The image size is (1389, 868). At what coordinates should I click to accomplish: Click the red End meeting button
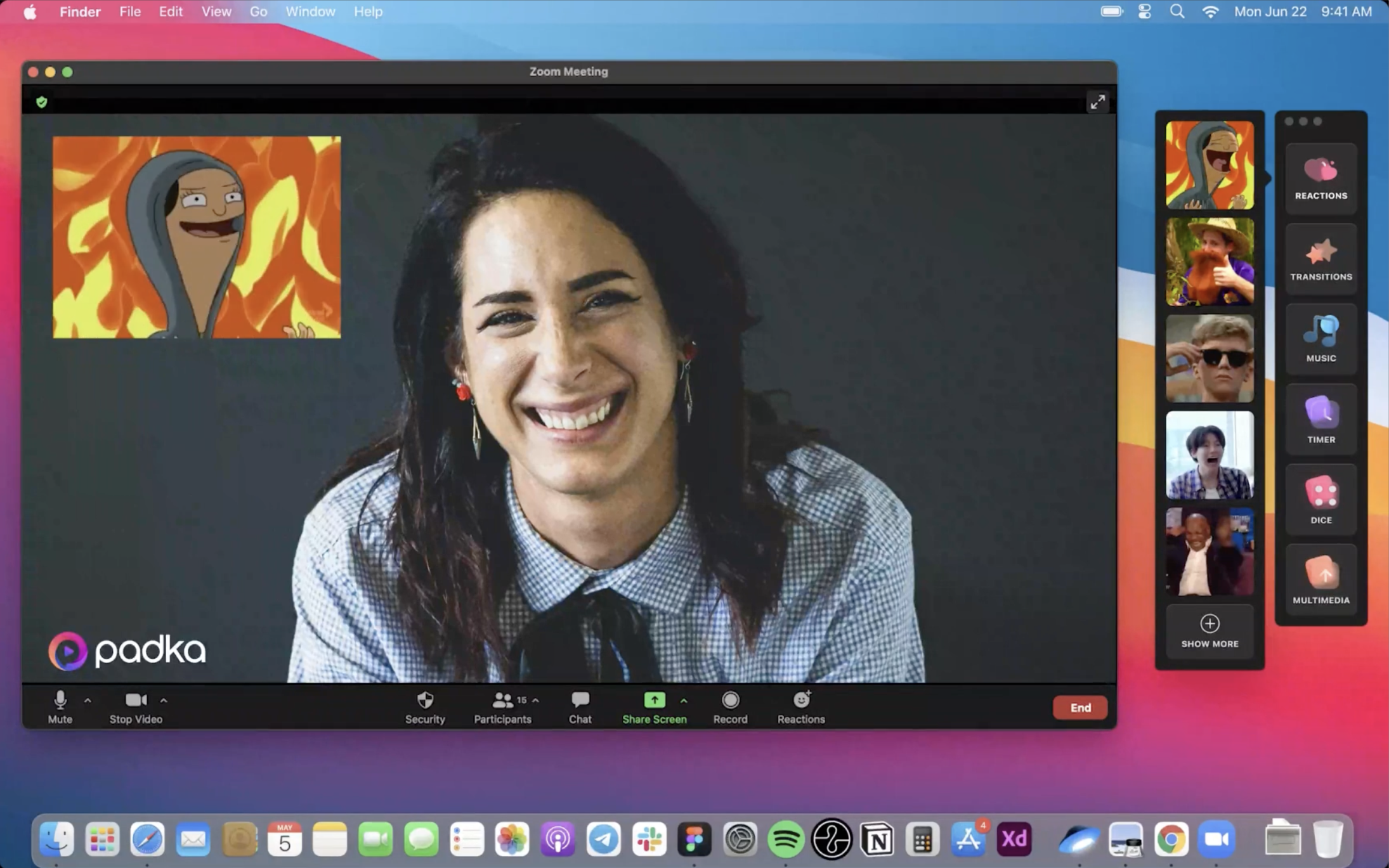(x=1079, y=708)
